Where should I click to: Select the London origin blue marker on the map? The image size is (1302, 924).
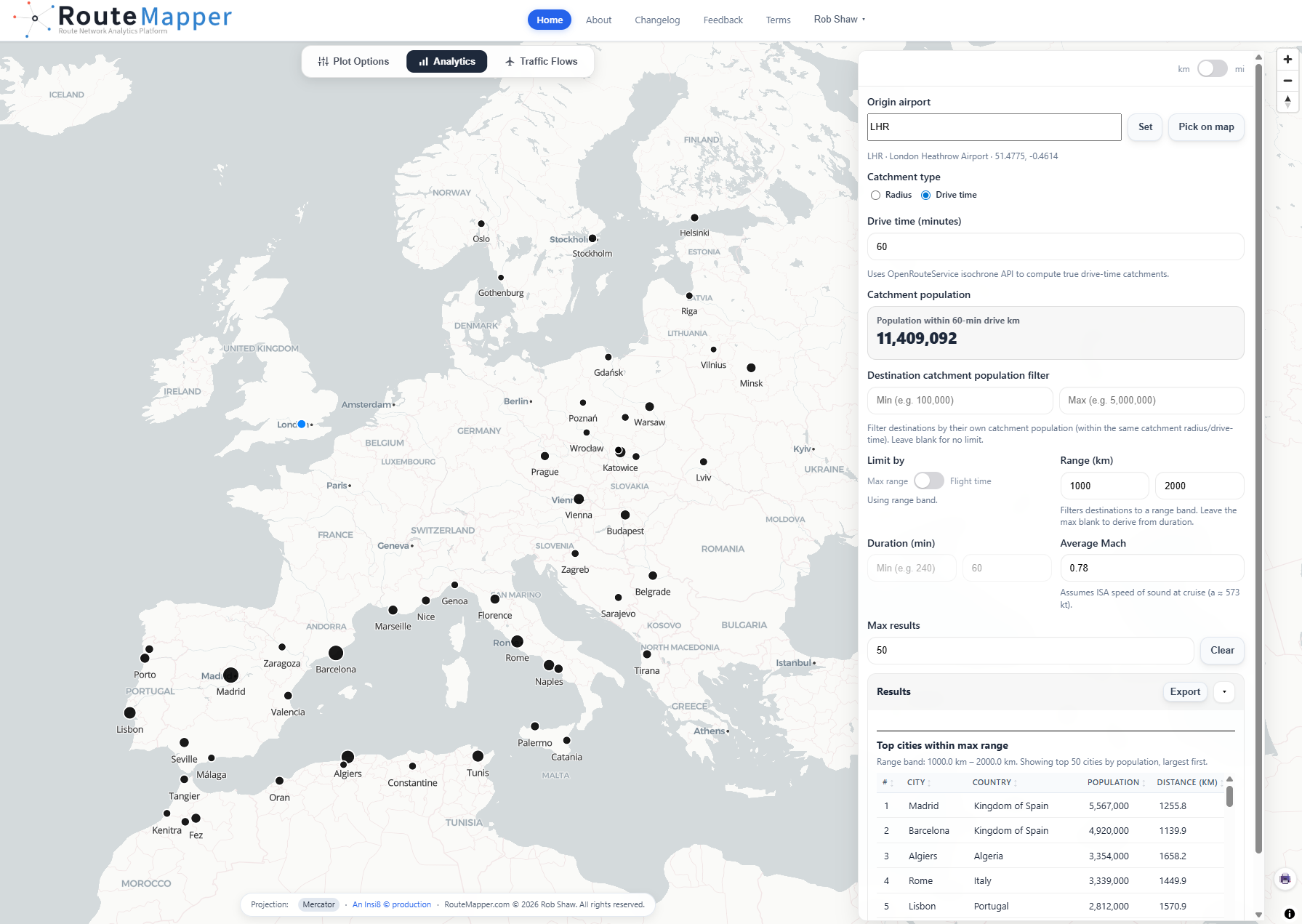pos(302,424)
